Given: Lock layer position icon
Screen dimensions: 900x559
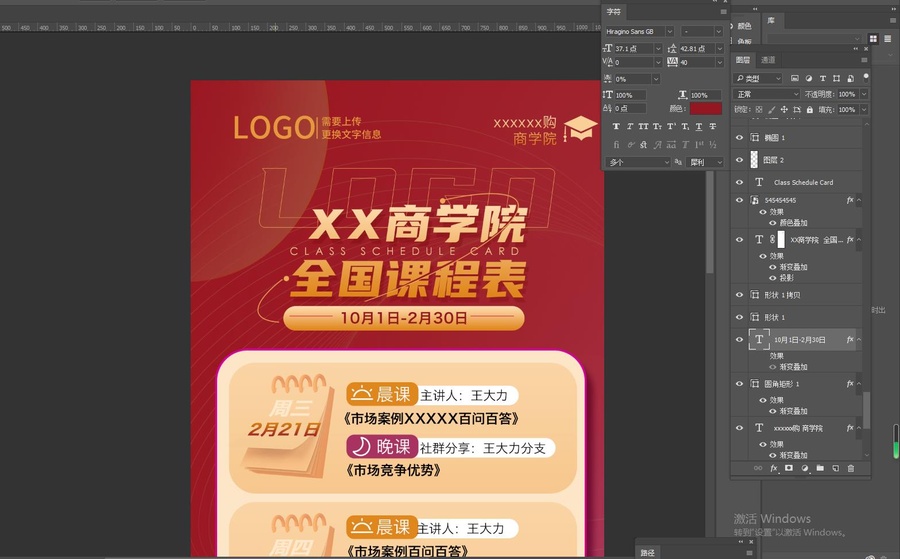Looking at the screenshot, I should click(x=784, y=109).
